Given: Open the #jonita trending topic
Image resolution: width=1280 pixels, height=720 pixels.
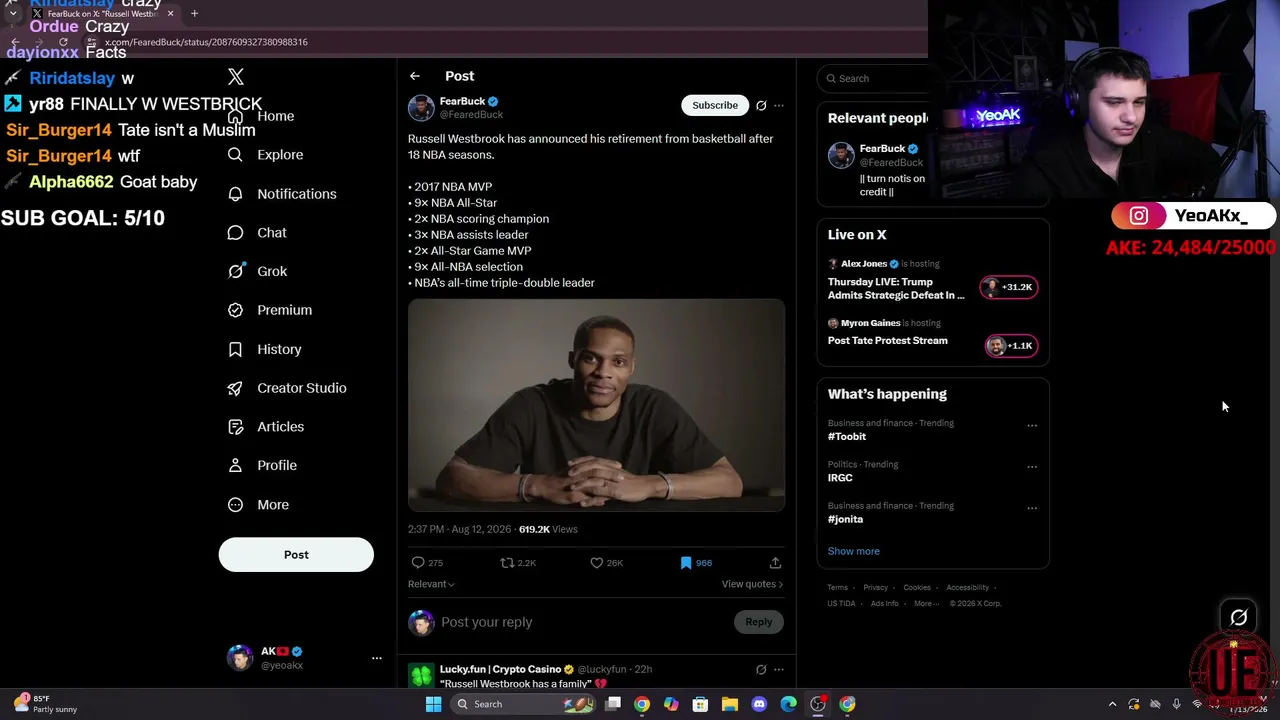Looking at the screenshot, I should tap(845, 520).
